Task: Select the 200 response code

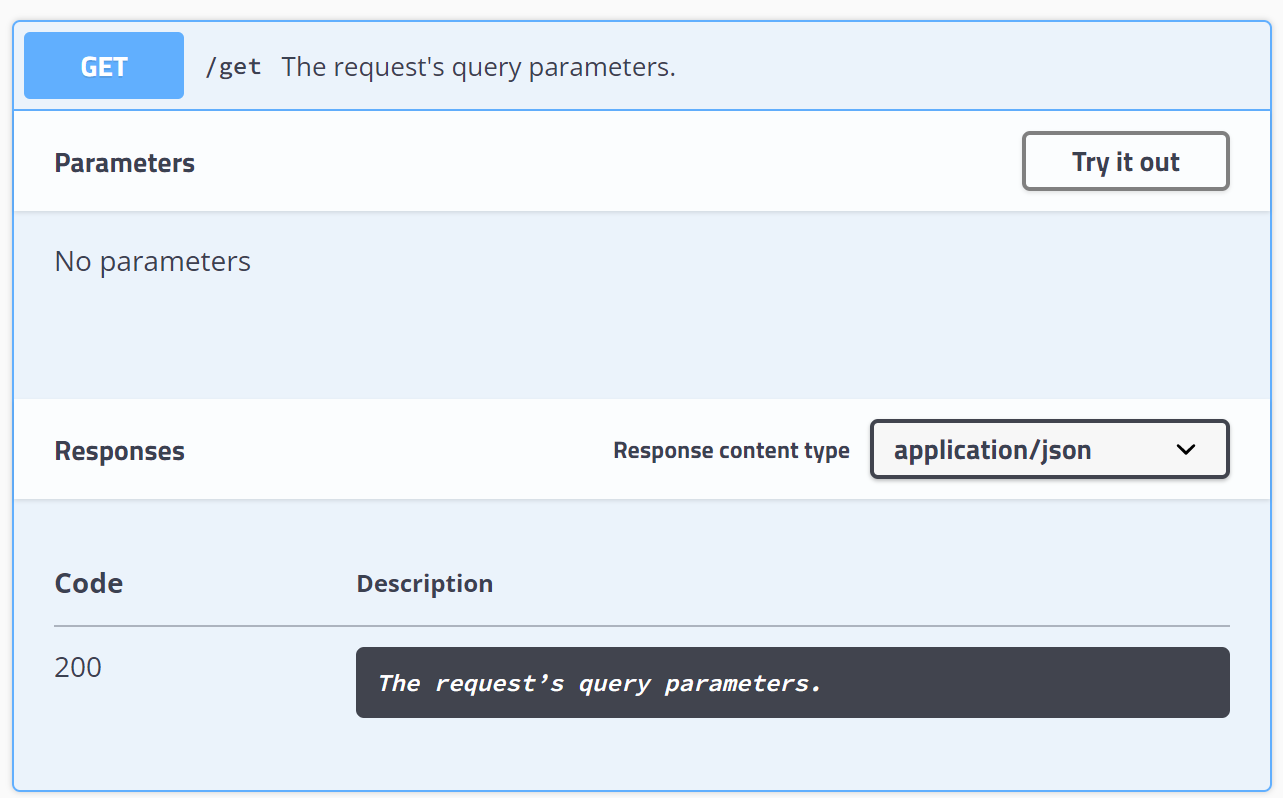Action: (x=78, y=667)
